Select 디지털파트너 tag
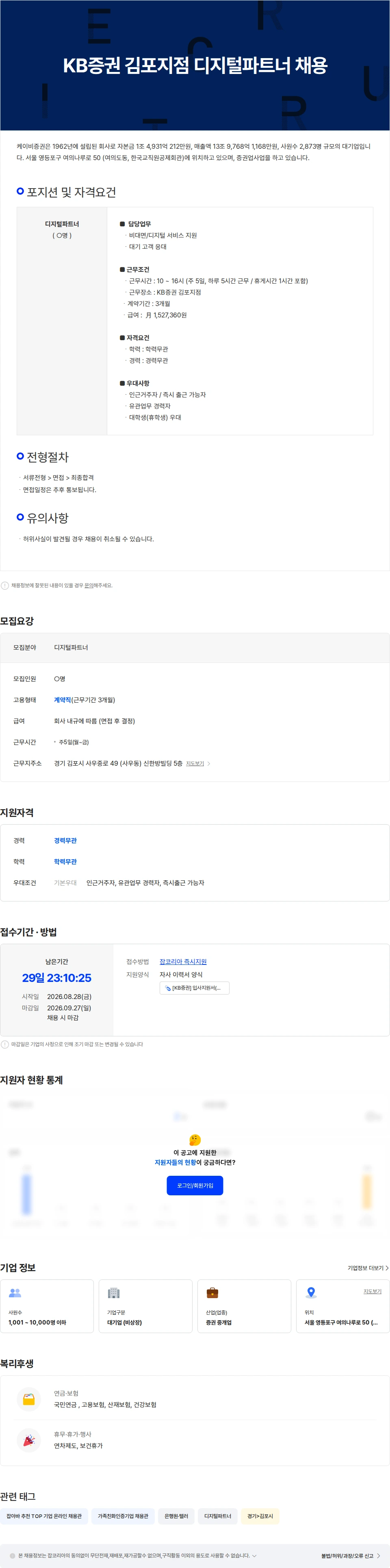 tap(218, 1516)
